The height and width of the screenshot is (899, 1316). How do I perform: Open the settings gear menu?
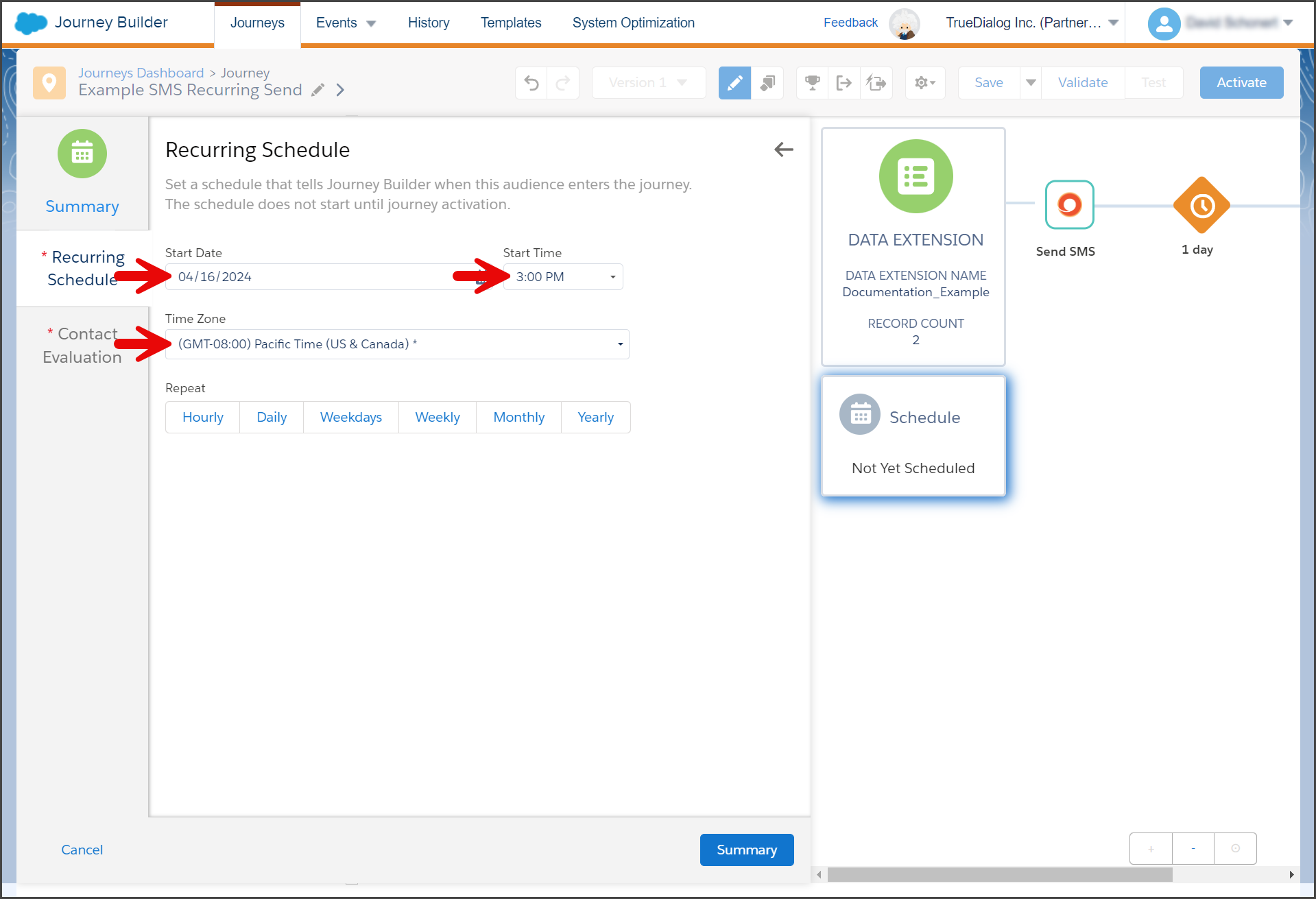[x=925, y=83]
